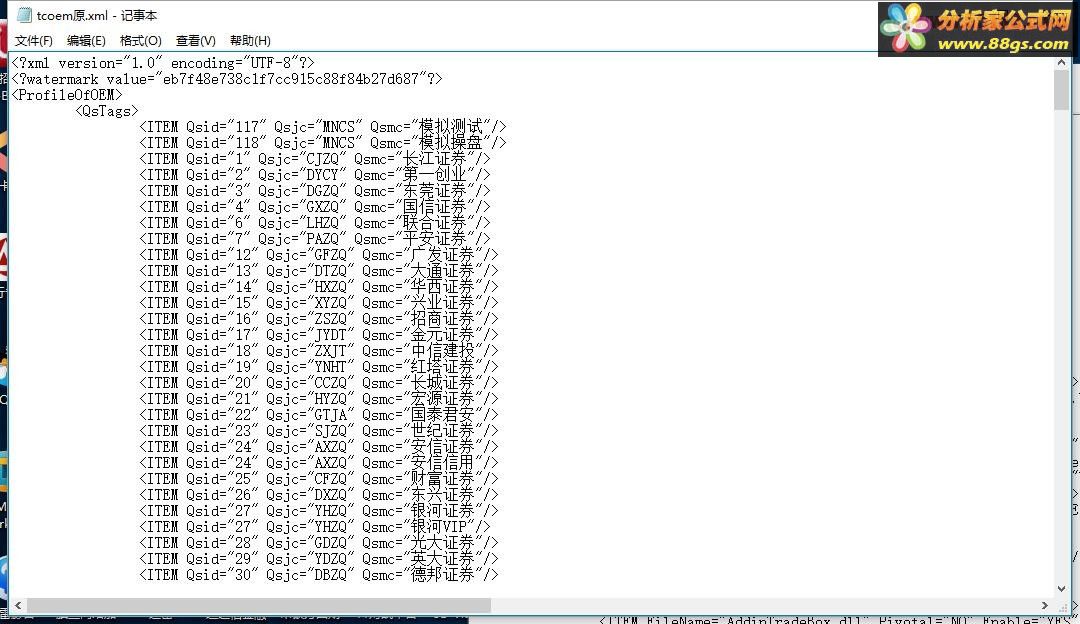1080x624 pixels.
Task: Click the line with 长江证券
Action: pos(315,158)
